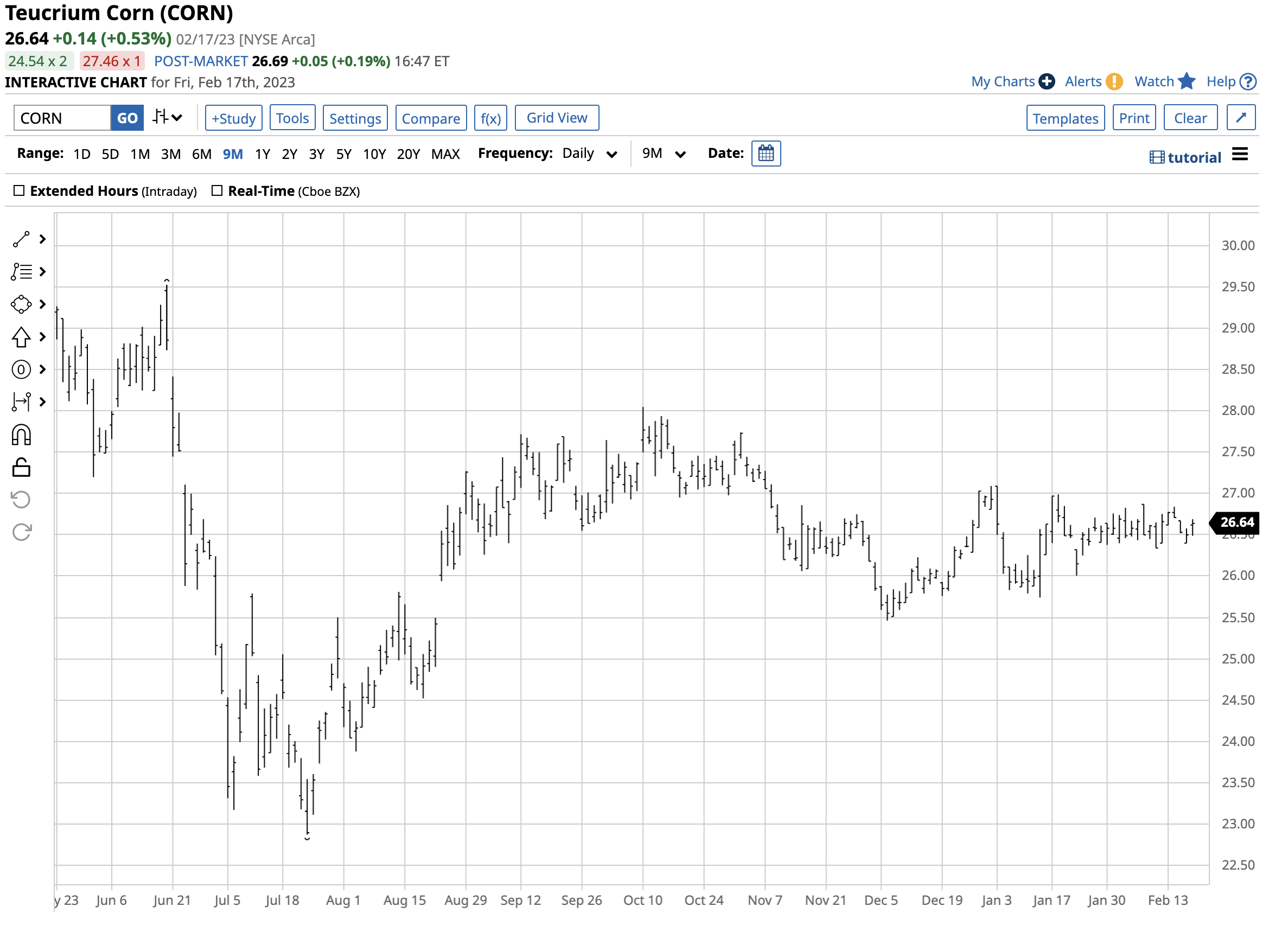The height and width of the screenshot is (932, 1288).
Task: Open the Tools button
Action: pyautogui.click(x=292, y=118)
